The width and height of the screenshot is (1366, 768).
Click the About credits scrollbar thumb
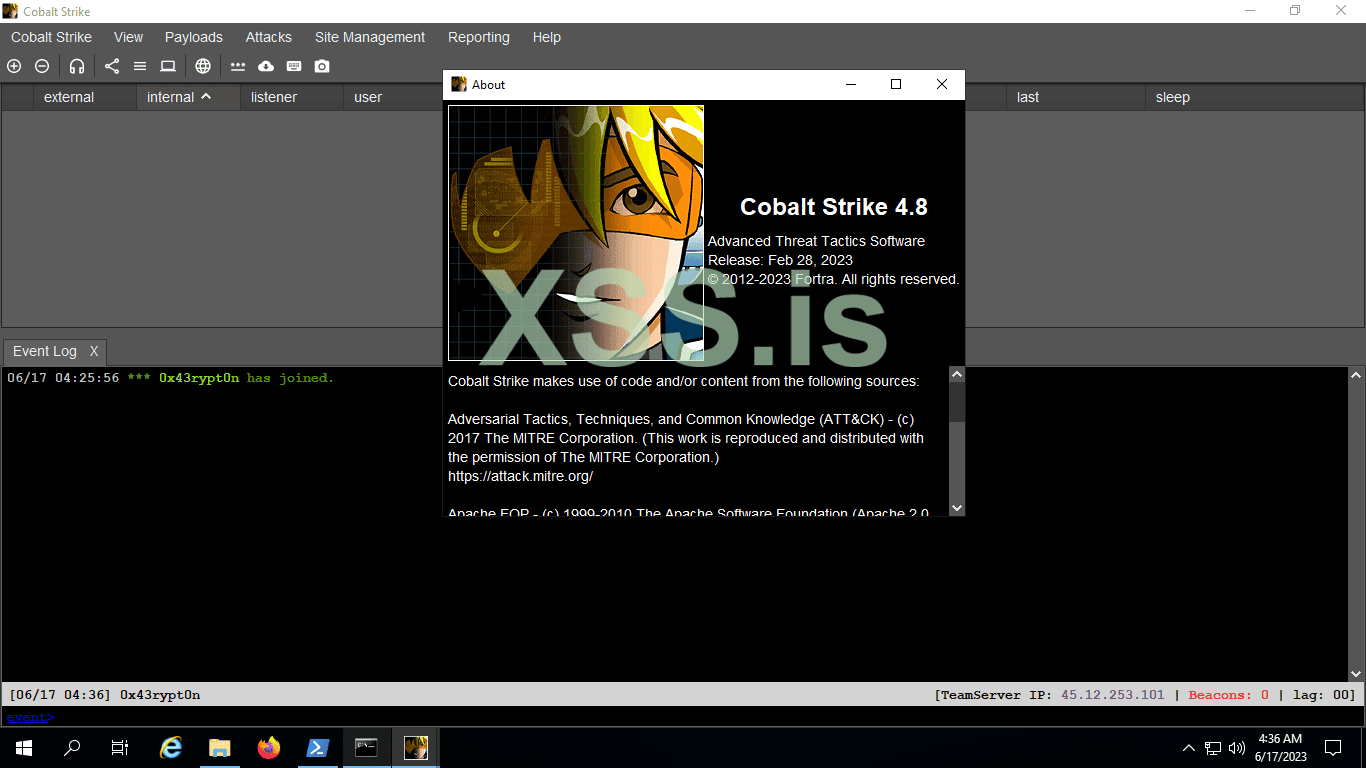[x=957, y=402]
